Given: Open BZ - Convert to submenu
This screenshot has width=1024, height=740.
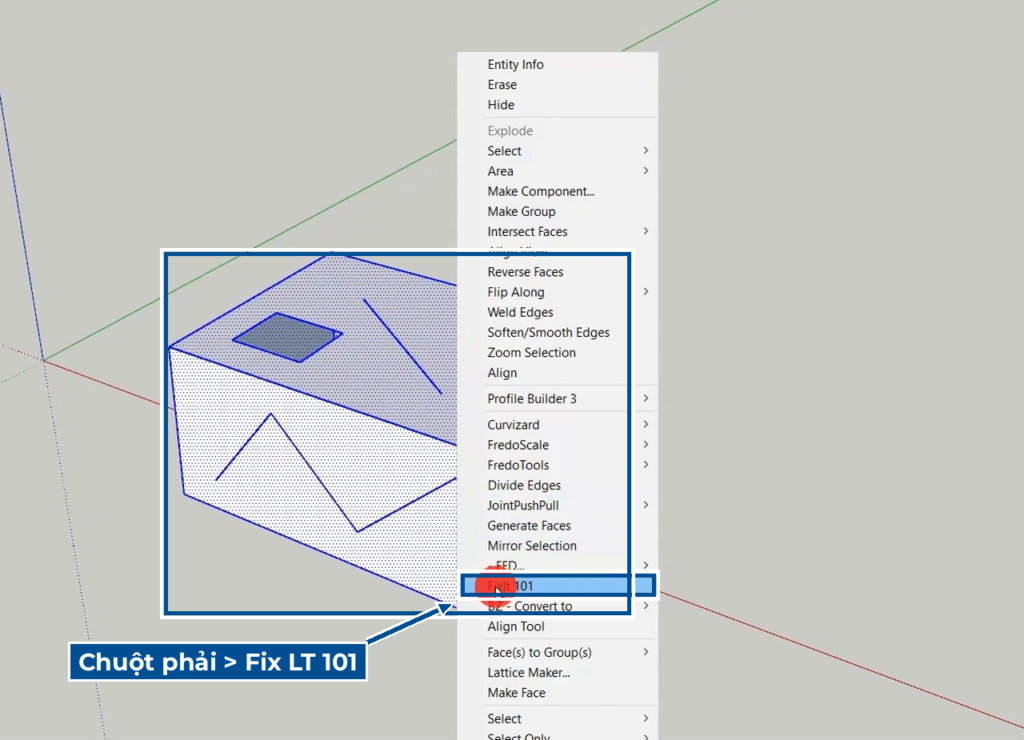Looking at the screenshot, I should click(x=557, y=606).
